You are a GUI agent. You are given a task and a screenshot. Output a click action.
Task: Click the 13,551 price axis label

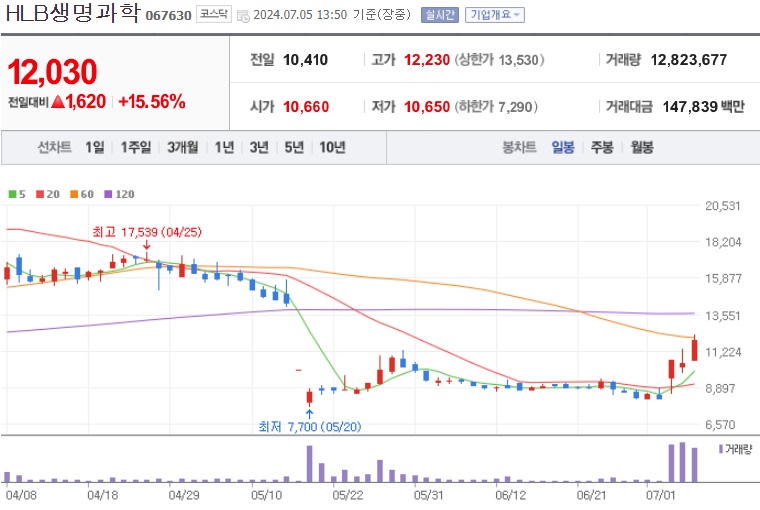[723, 316]
